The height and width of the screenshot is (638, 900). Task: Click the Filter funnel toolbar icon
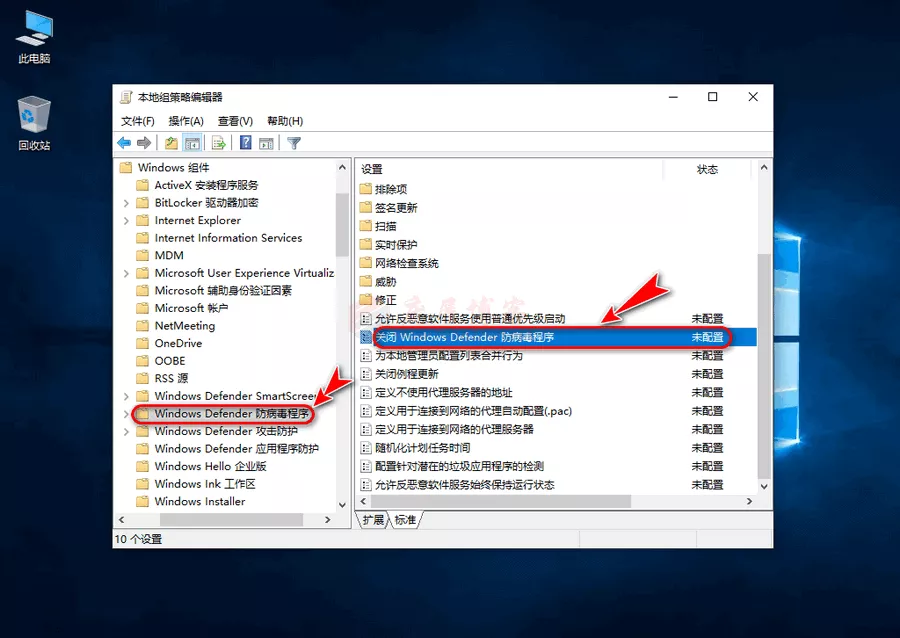[294, 143]
